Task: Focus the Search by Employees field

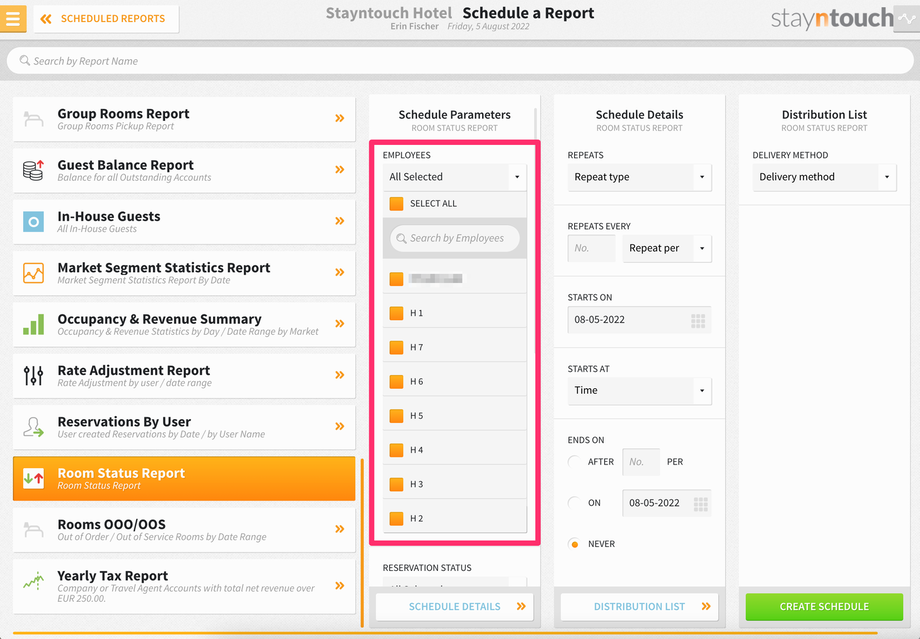Action: point(455,238)
